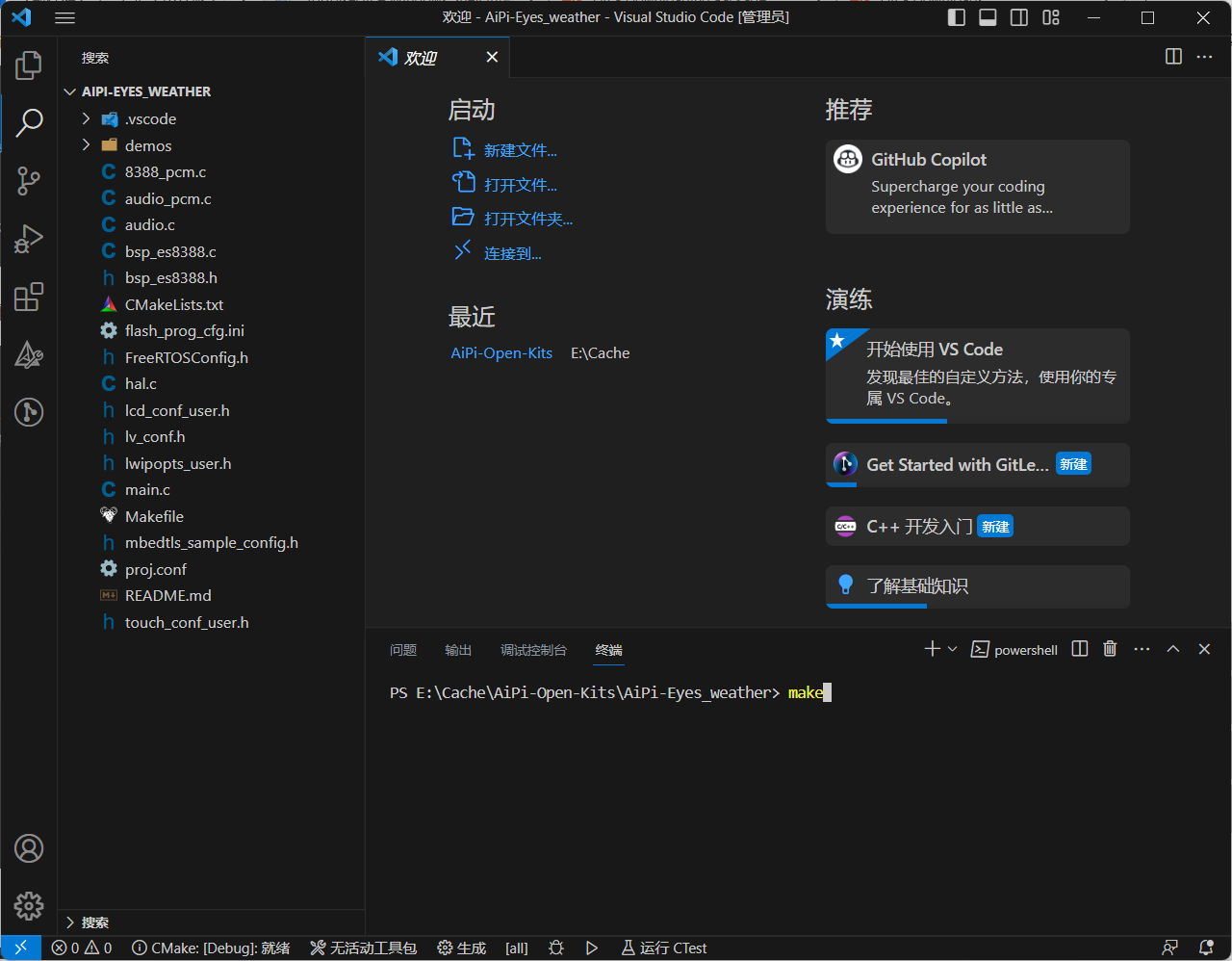Open remote window status bar button
The width and height of the screenshot is (1232, 961).
coord(20,948)
